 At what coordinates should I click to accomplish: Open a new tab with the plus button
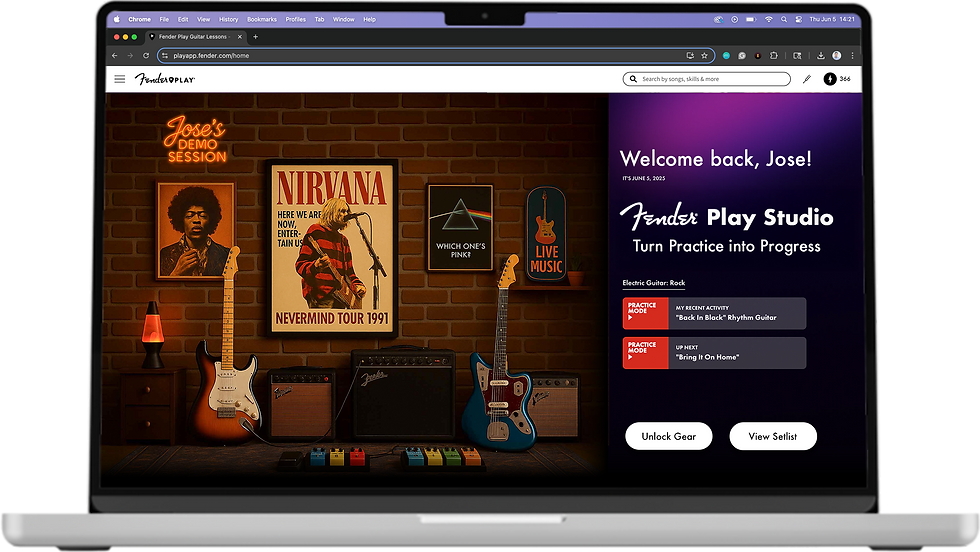255,37
